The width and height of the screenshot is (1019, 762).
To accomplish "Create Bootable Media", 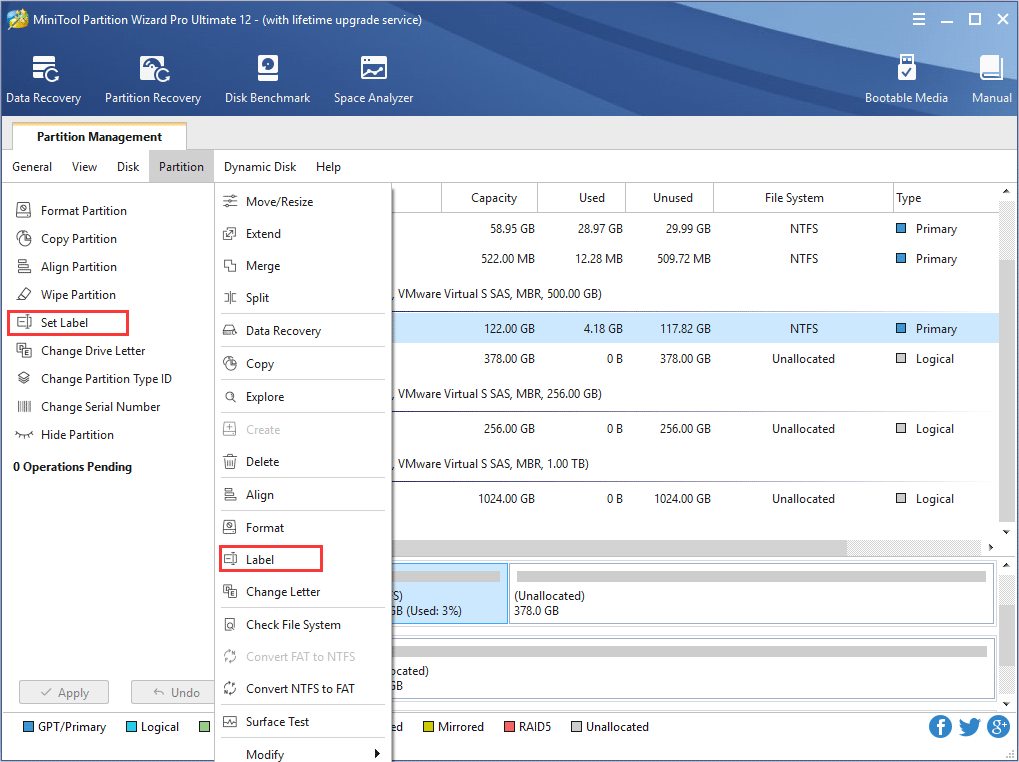I will pyautogui.click(x=906, y=78).
